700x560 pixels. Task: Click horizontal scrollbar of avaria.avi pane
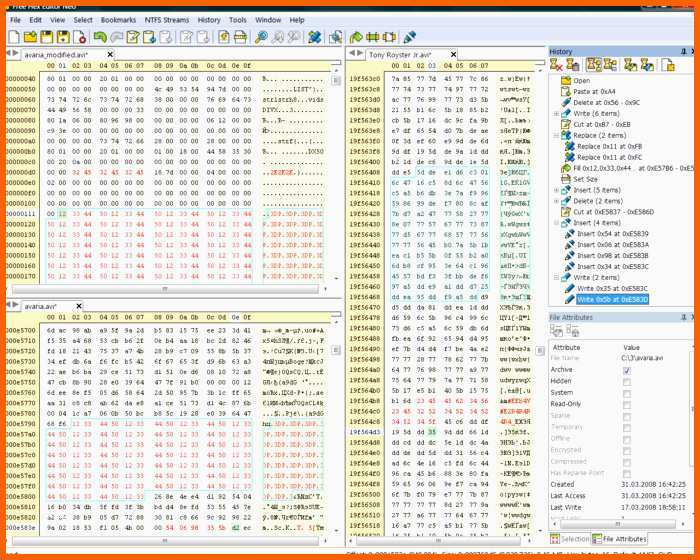(165, 541)
